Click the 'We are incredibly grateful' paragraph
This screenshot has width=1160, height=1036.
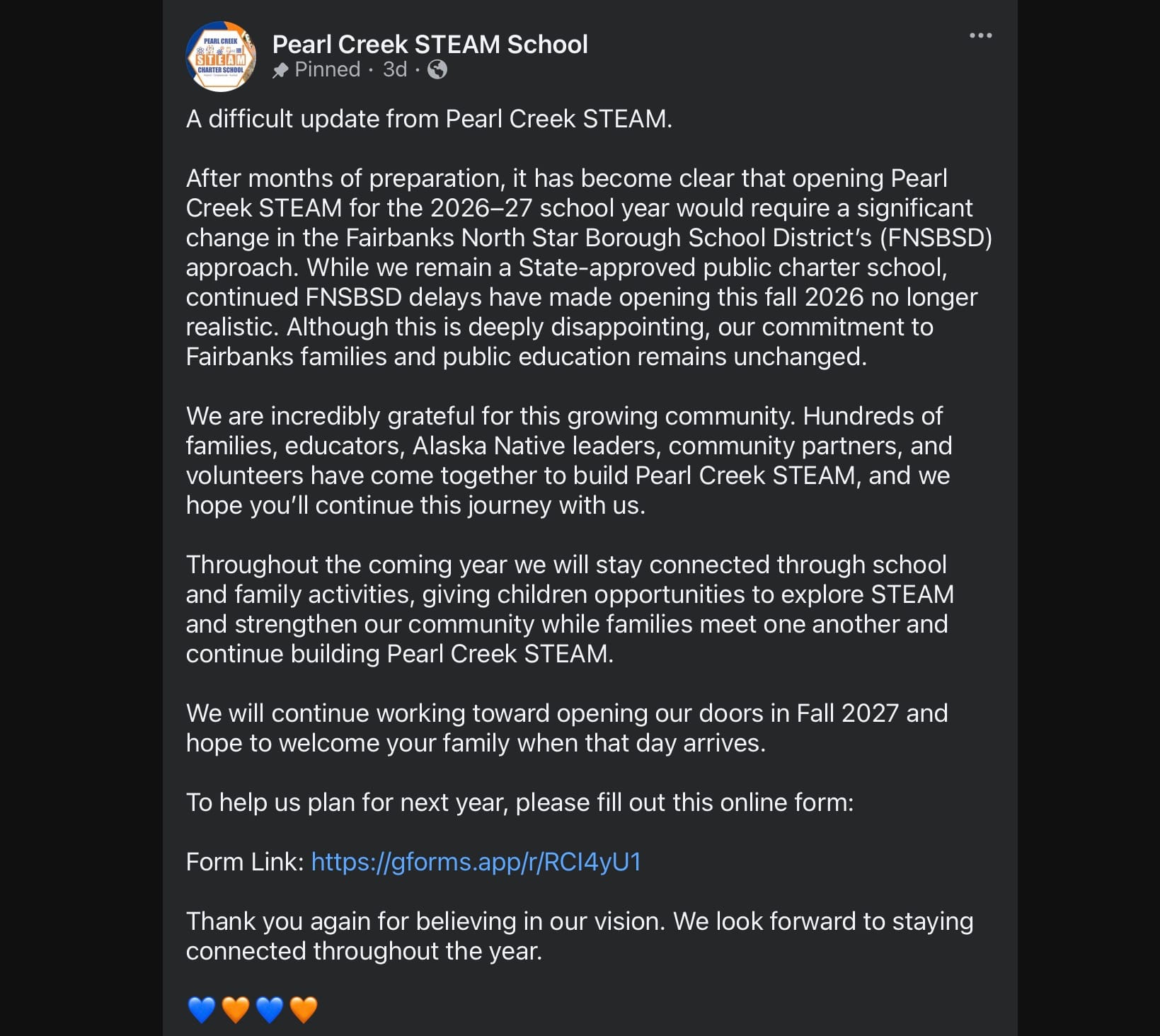coord(569,461)
